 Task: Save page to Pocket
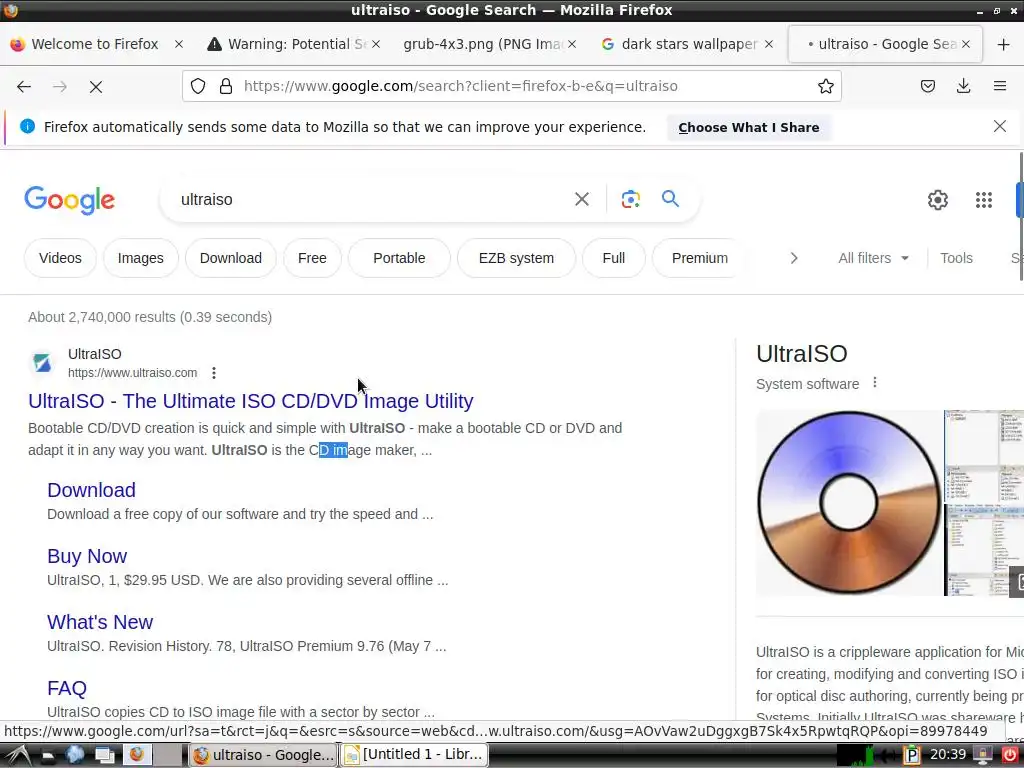click(928, 86)
